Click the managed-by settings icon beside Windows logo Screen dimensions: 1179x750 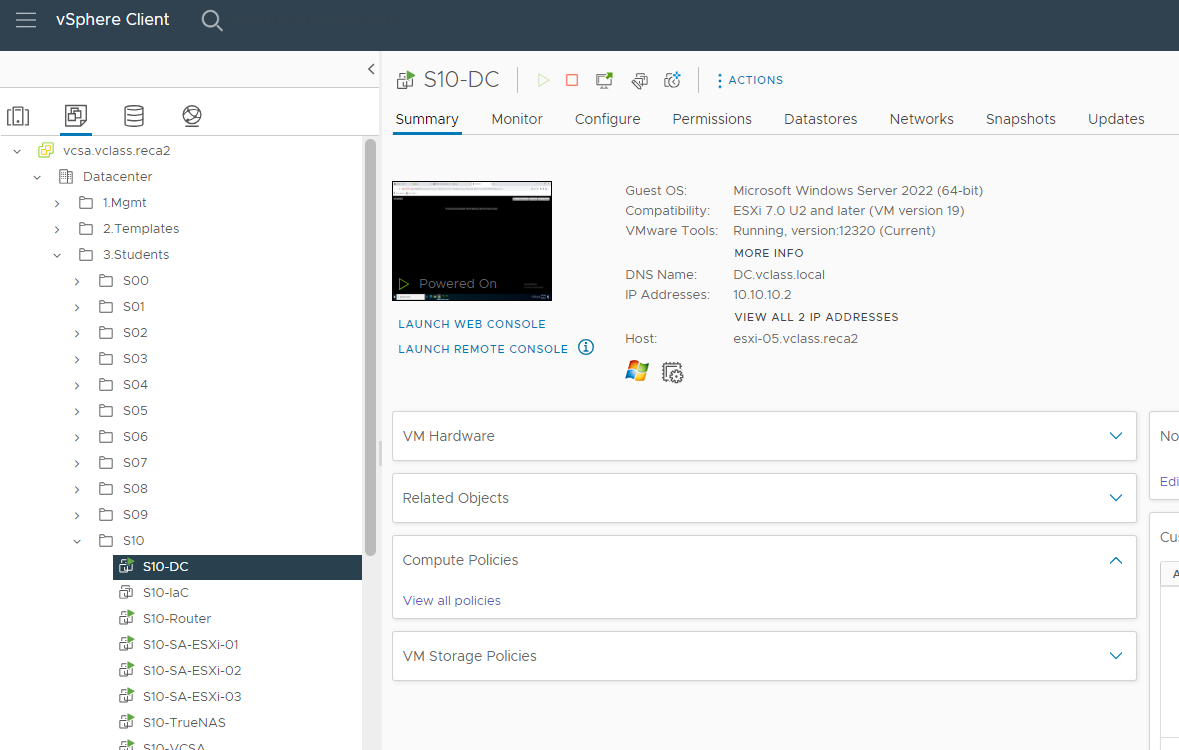[x=672, y=372]
